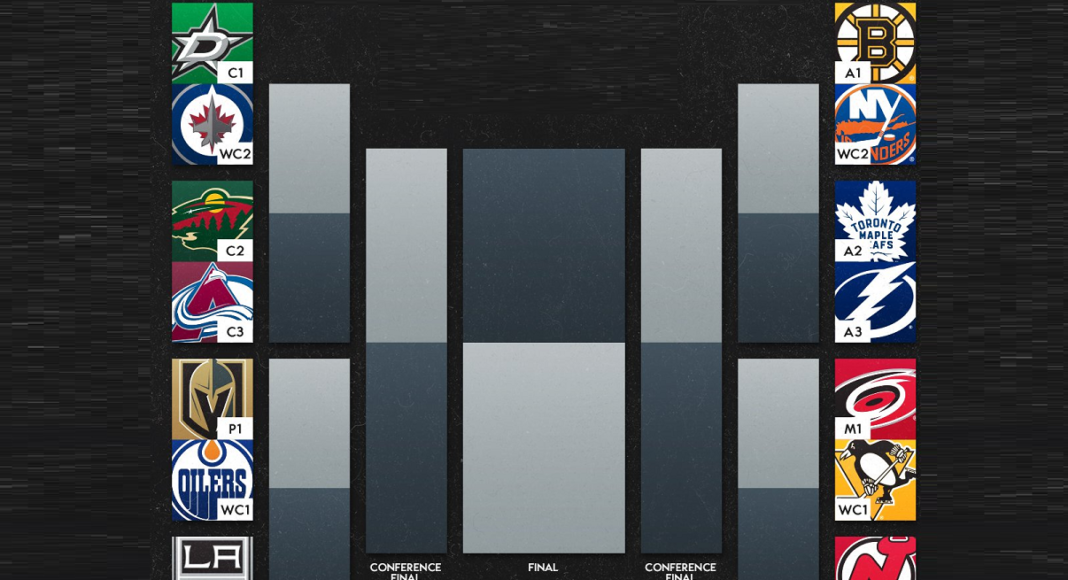This screenshot has height=580, width=1068.
Task: Open the dark slot below Hurricanes-Penguins winner slot
Action: (779, 534)
